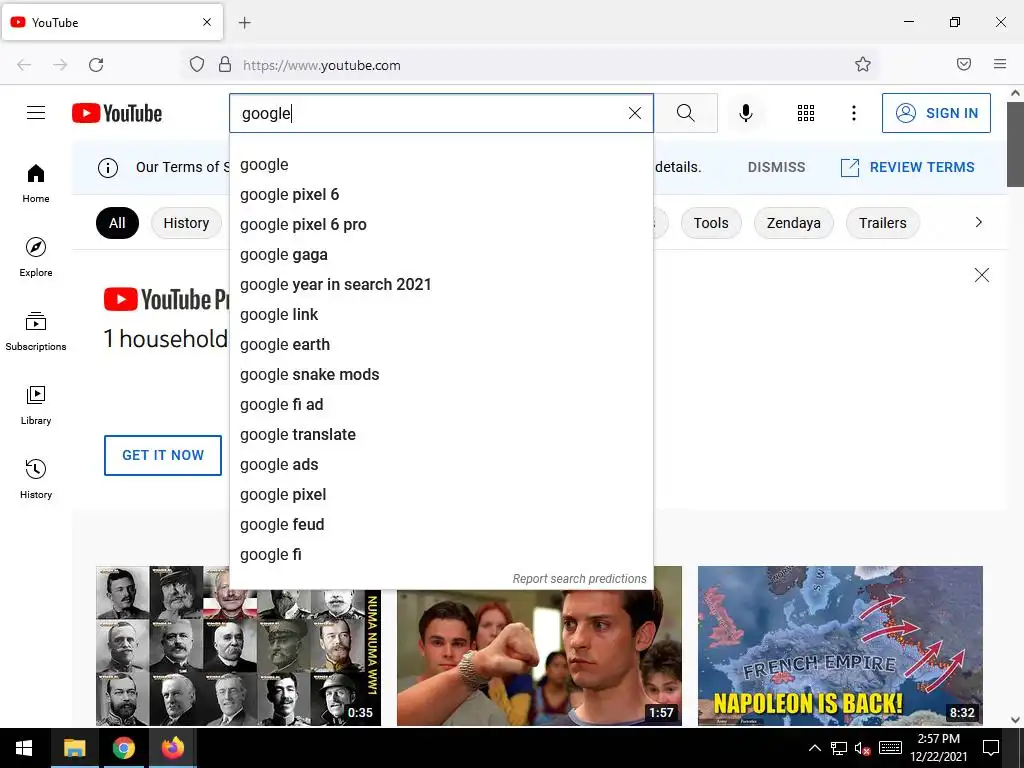Choose suggestion "google ads"
This screenshot has height=768, width=1024.
(441, 465)
